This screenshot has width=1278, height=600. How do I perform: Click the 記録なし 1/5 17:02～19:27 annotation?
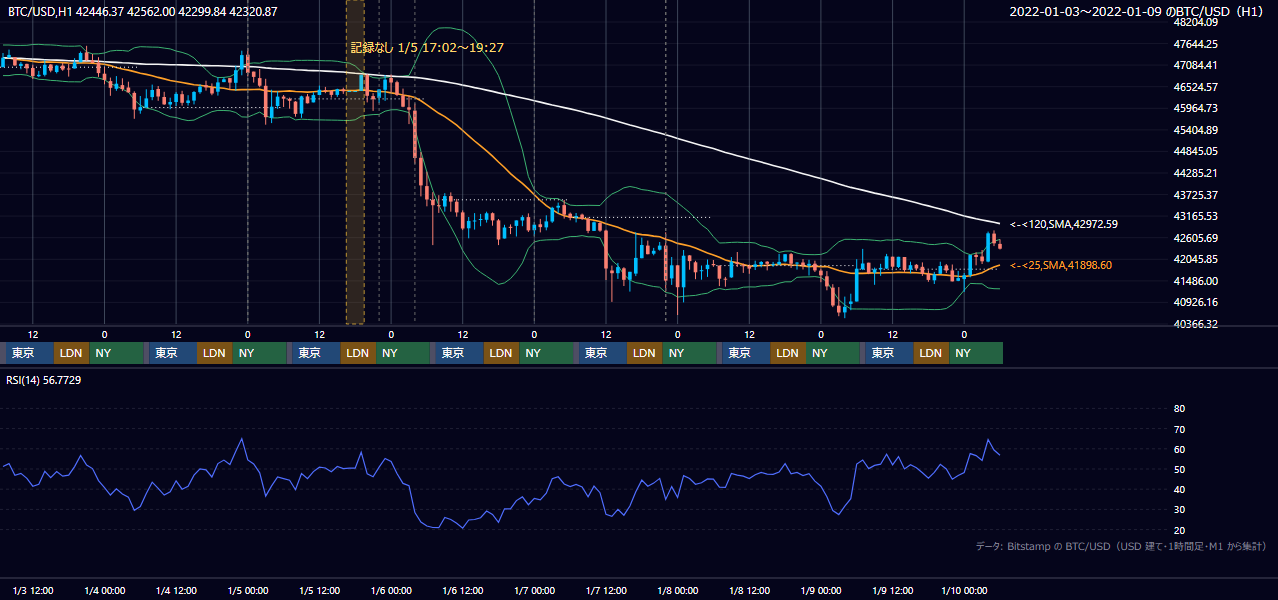click(427, 47)
